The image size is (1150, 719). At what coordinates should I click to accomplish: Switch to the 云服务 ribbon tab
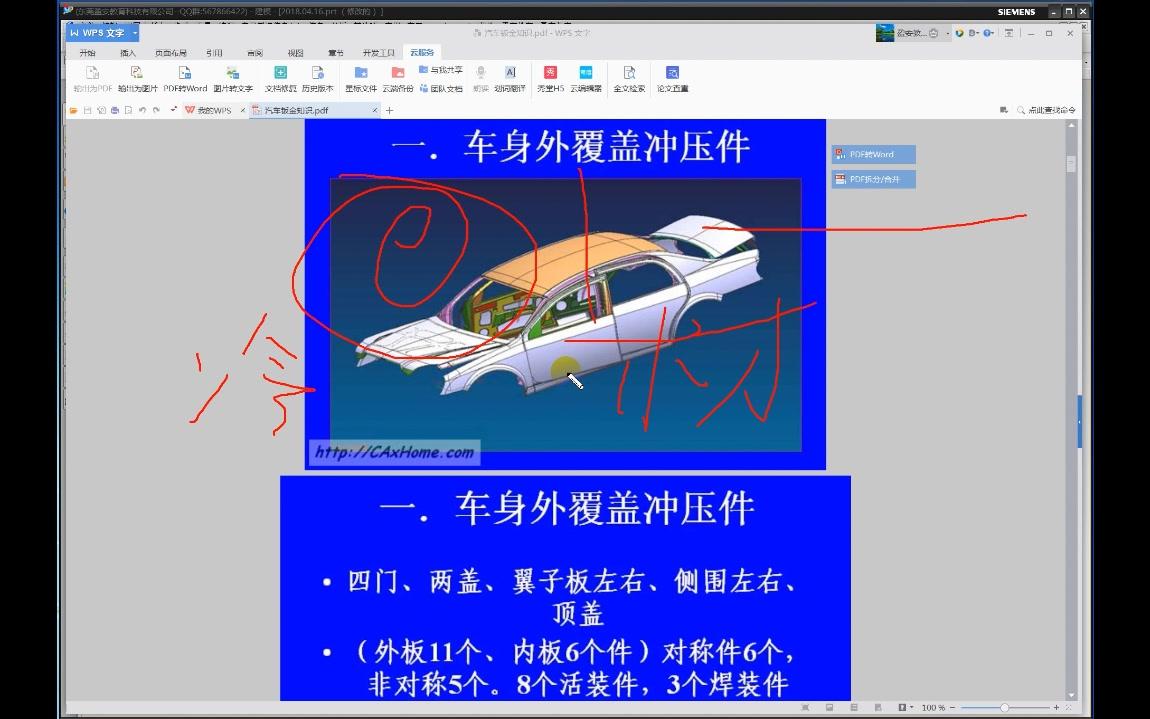pos(420,52)
